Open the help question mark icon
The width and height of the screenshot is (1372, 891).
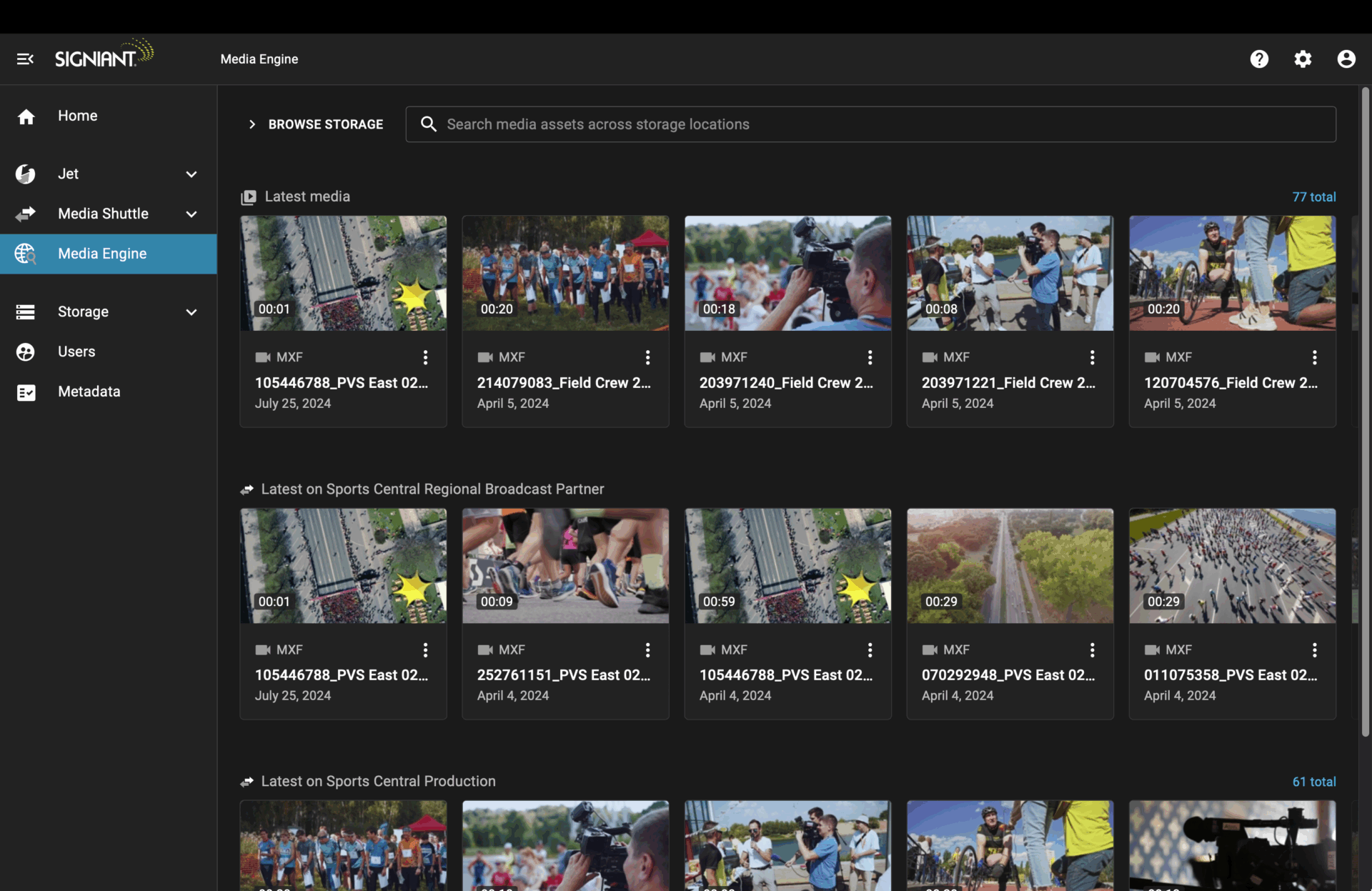(1259, 59)
